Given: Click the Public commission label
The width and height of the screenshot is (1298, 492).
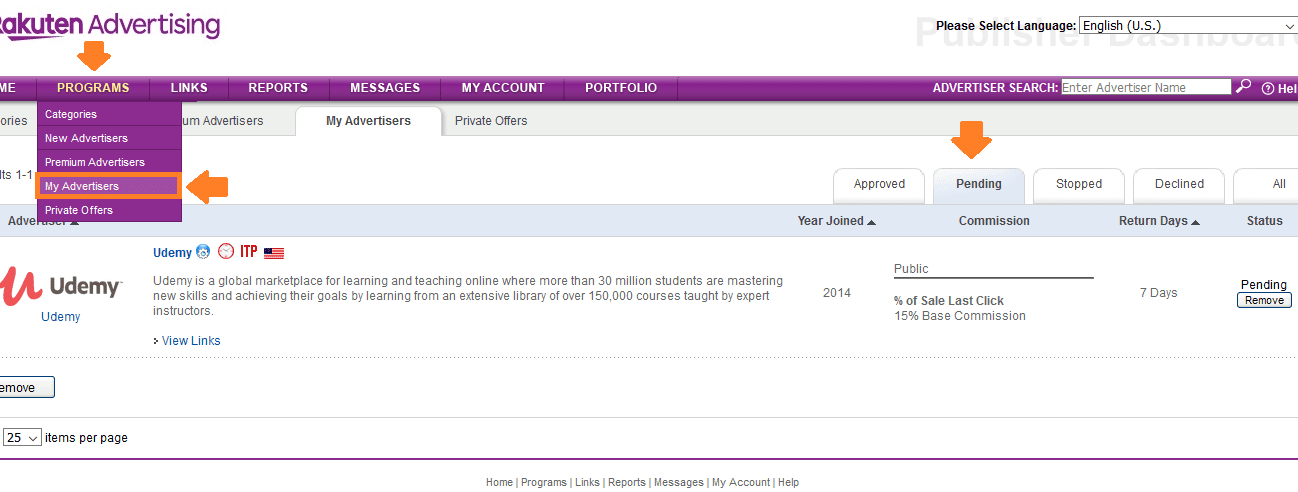Looking at the screenshot, I should [911, 269].
